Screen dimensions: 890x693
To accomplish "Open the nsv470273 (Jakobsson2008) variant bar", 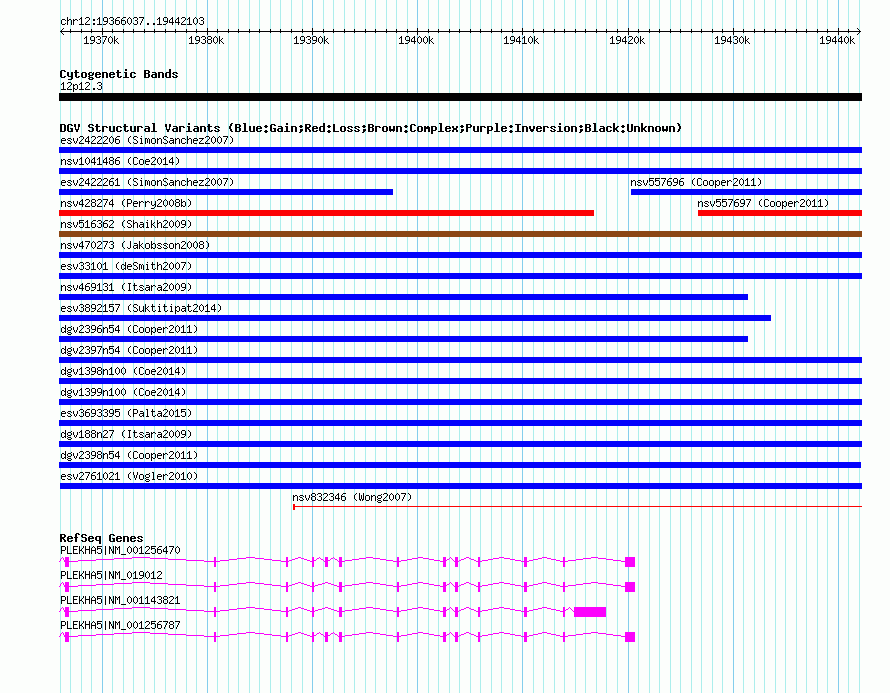I will tap(460, 255).
